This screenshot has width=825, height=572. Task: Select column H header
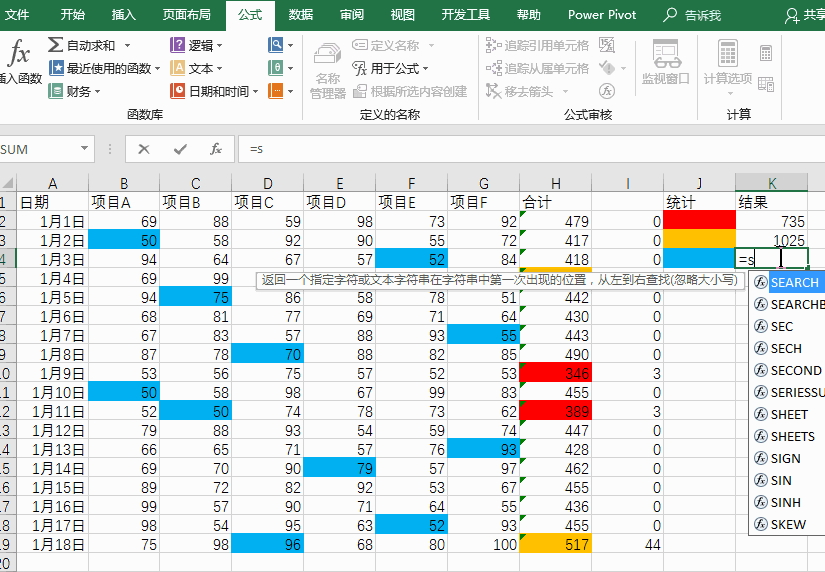(x=556, y=183)
